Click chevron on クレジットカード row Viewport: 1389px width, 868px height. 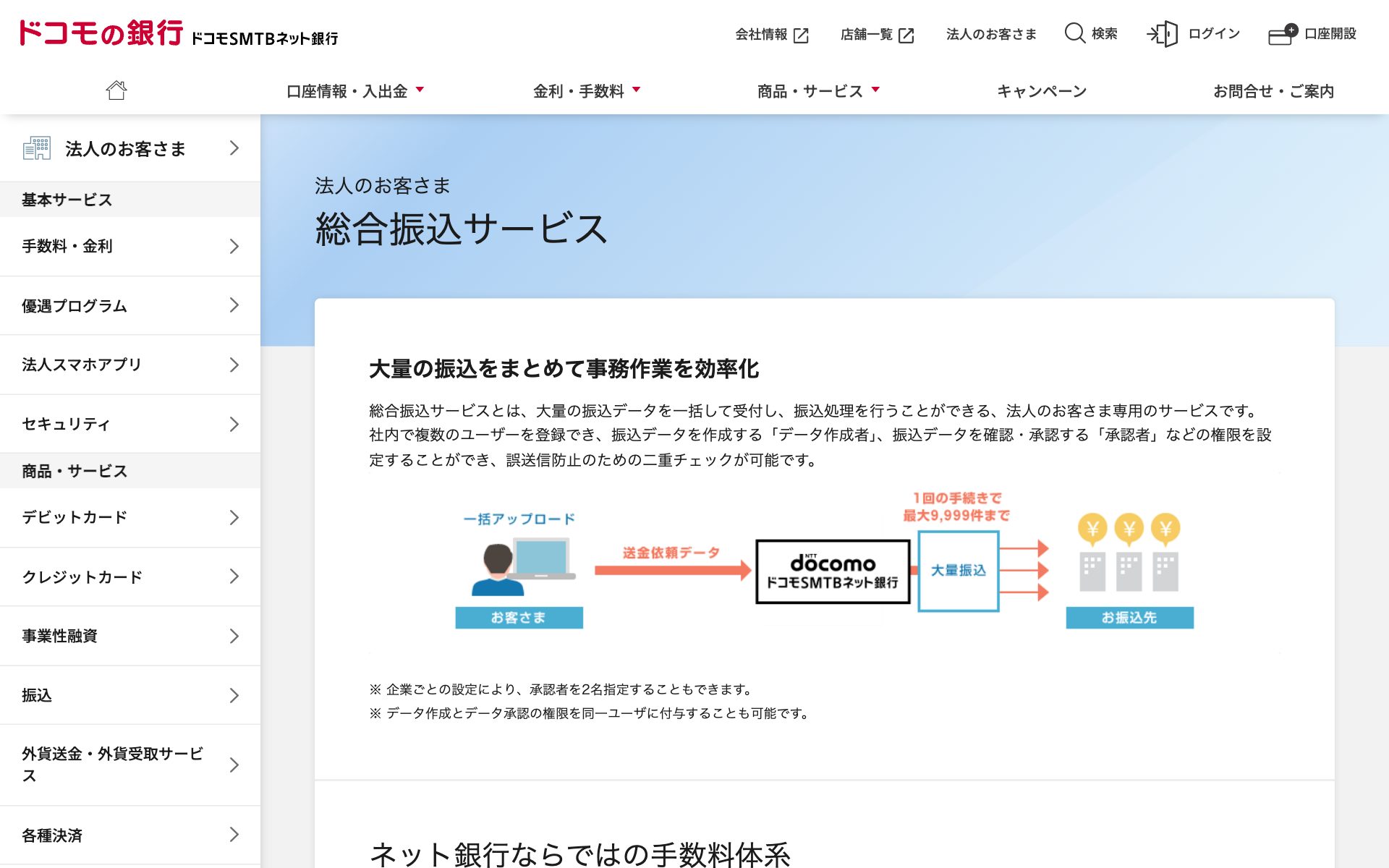click(x=234, y=576)
